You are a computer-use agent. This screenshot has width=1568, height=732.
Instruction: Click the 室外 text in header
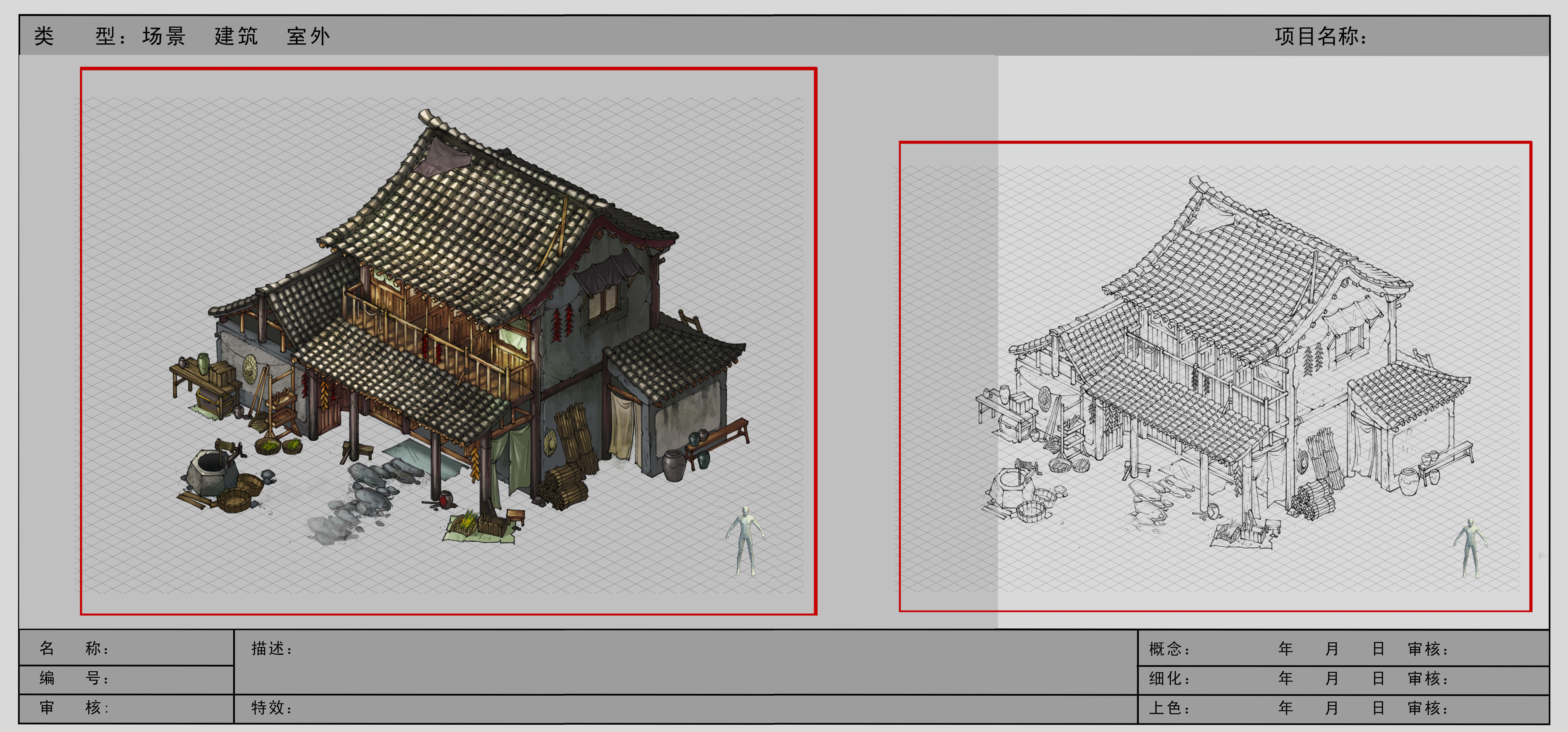309,36
